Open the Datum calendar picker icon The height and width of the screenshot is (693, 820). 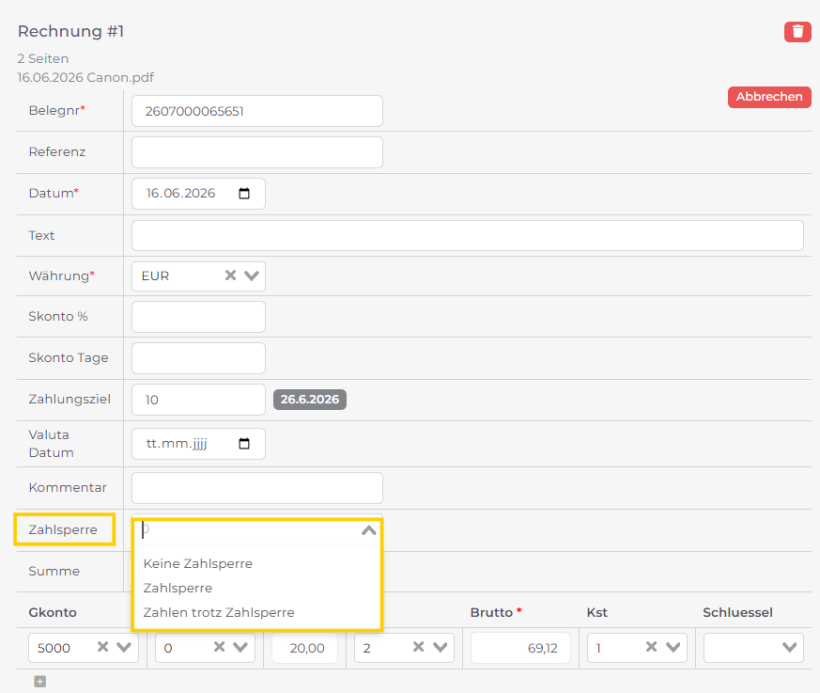244,194
